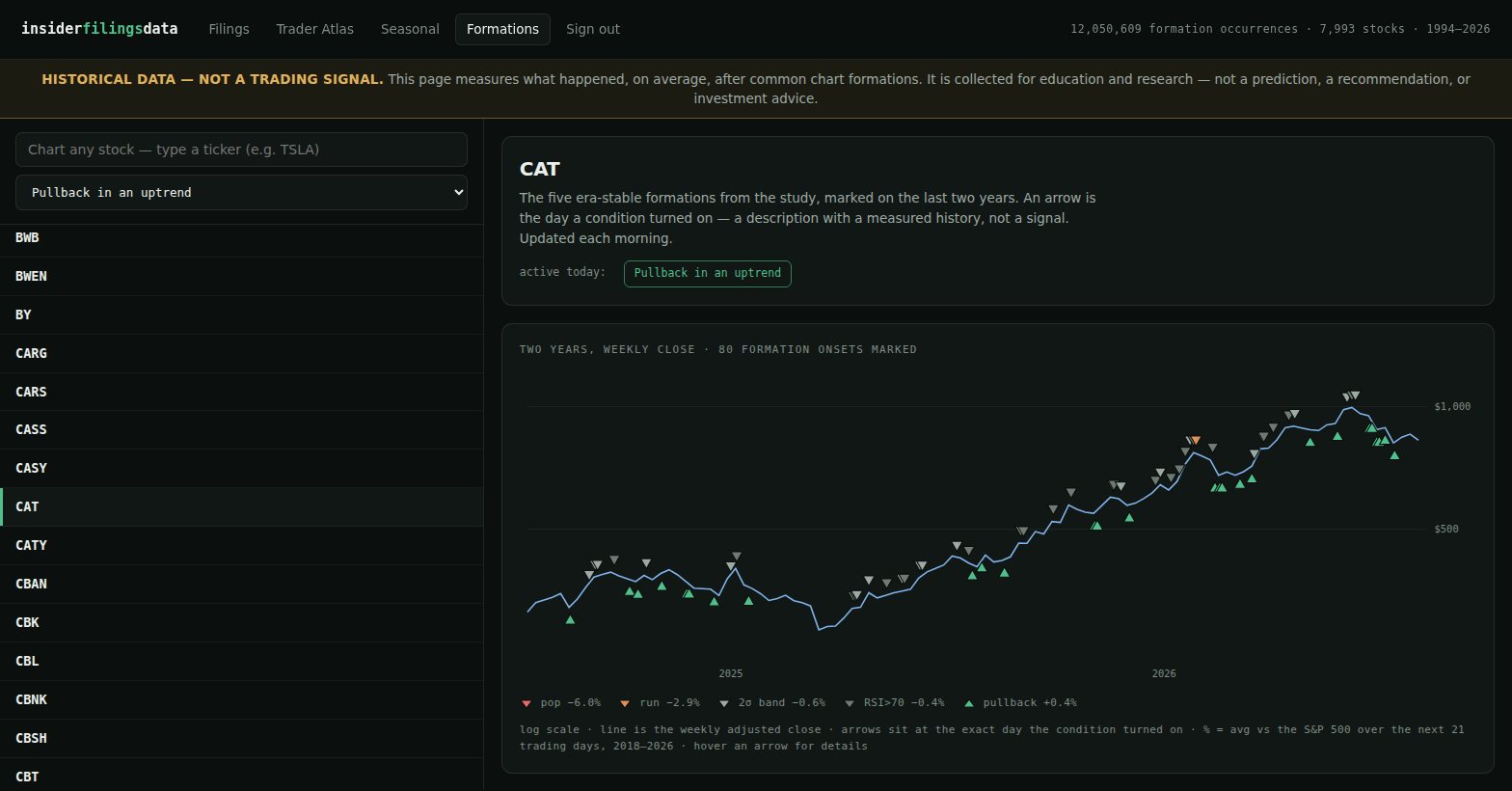Click the green pullback +0.4% legend triangle
This screenshot has width=1512, height=791.
click(x=969, y=703)
